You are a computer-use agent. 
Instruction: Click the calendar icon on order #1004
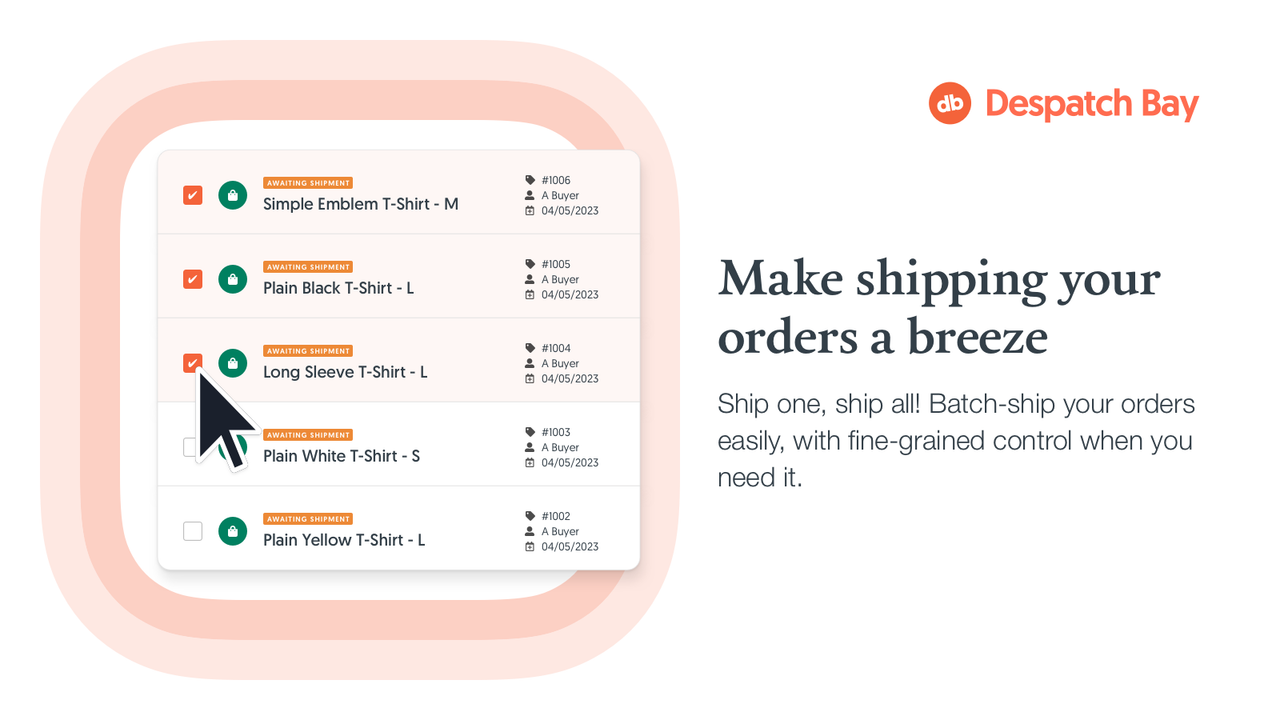[530, 379]
